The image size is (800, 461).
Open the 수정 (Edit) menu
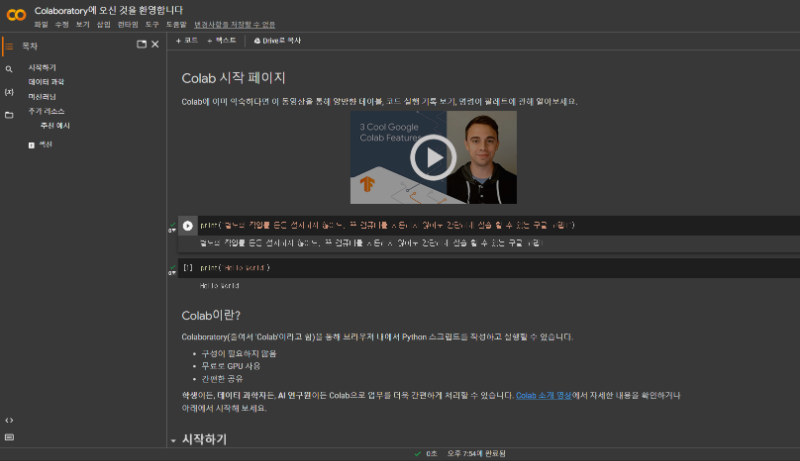point(62,24)
